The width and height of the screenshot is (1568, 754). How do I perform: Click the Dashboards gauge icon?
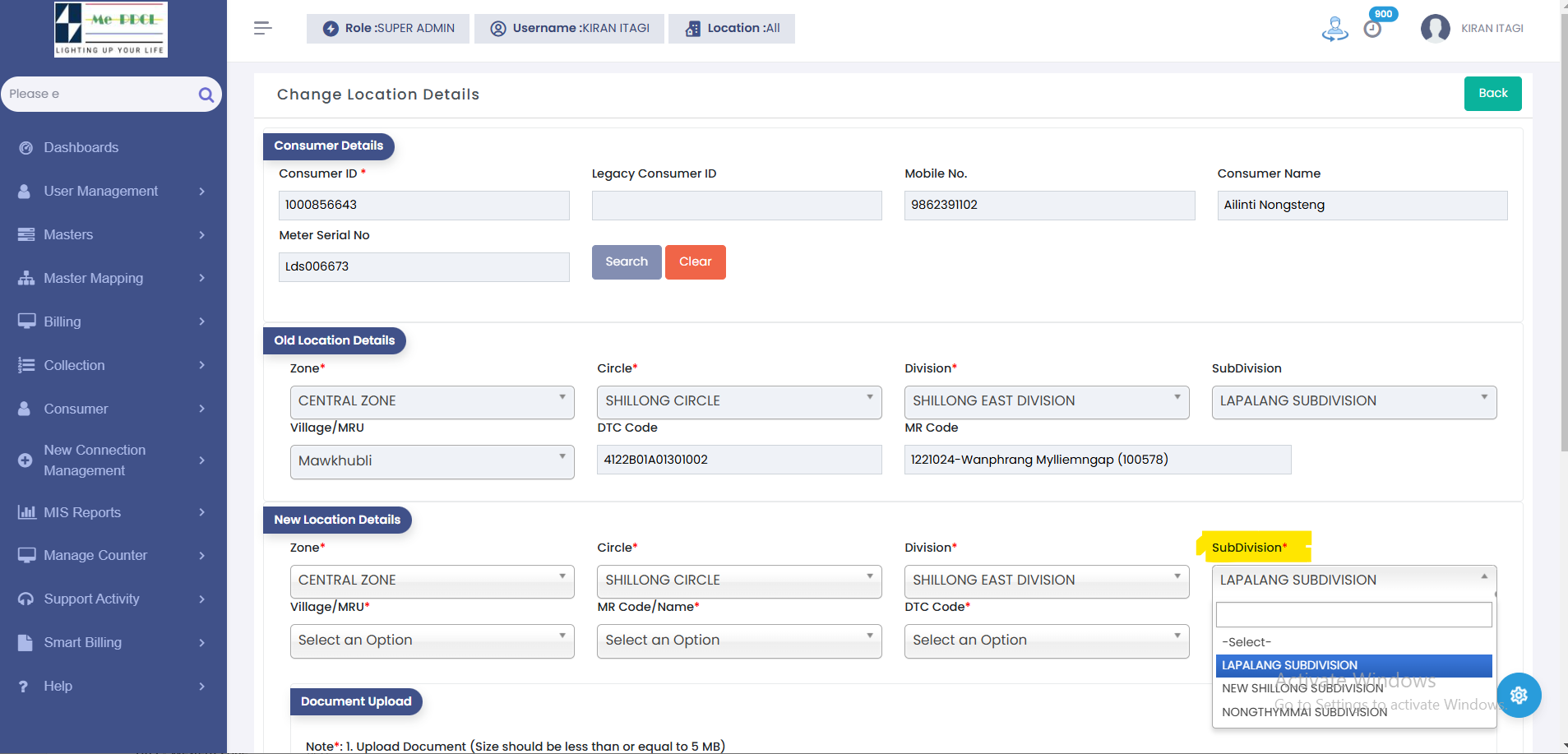coord(26,148)
